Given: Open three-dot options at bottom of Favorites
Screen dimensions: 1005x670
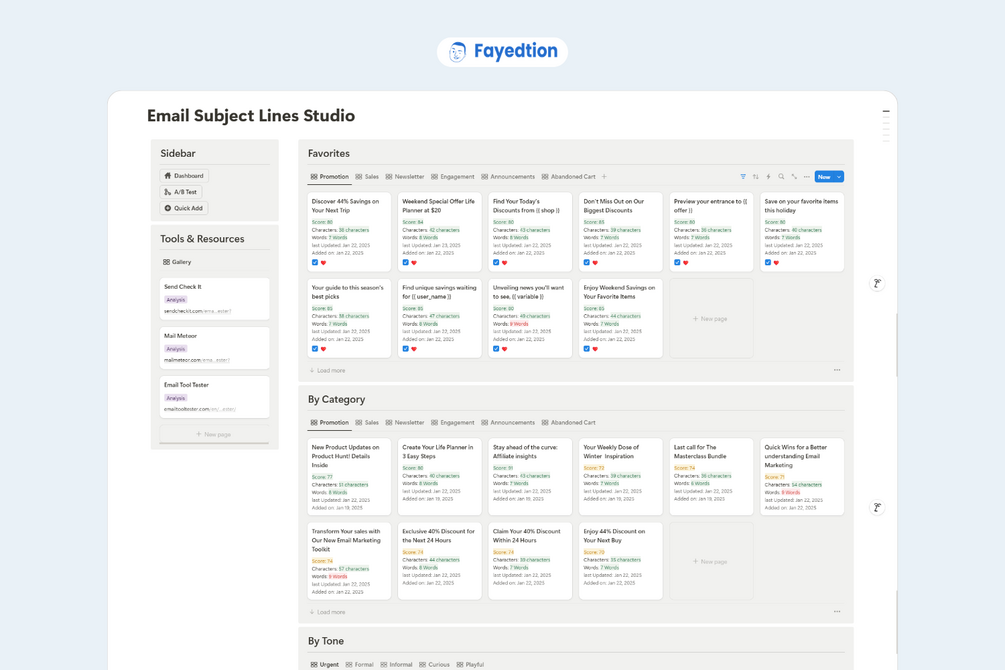Looking at the screenshot, I should pyautogui.click(x=837, y=370).
